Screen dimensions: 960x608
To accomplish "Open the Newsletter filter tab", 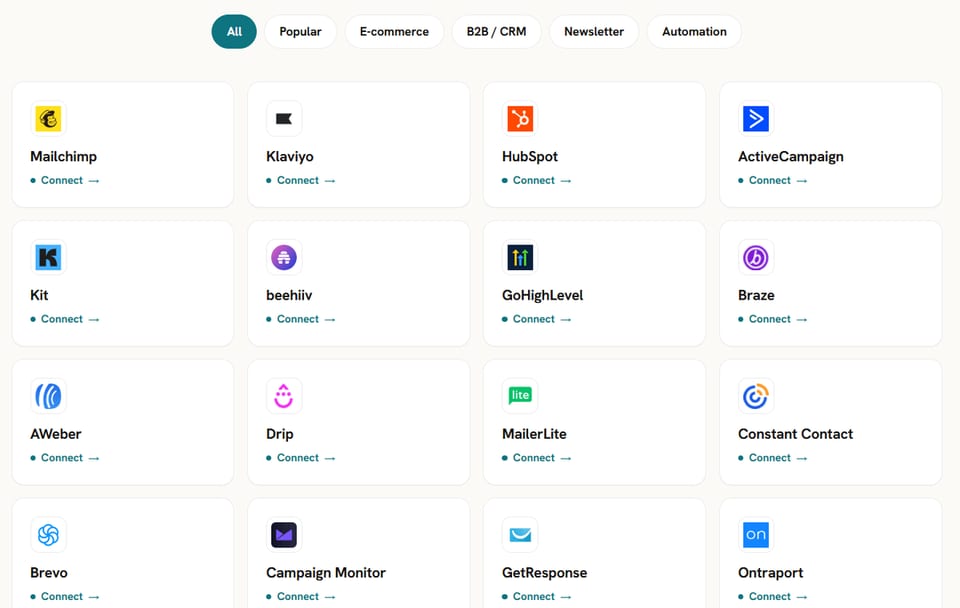I will point(594,32).
